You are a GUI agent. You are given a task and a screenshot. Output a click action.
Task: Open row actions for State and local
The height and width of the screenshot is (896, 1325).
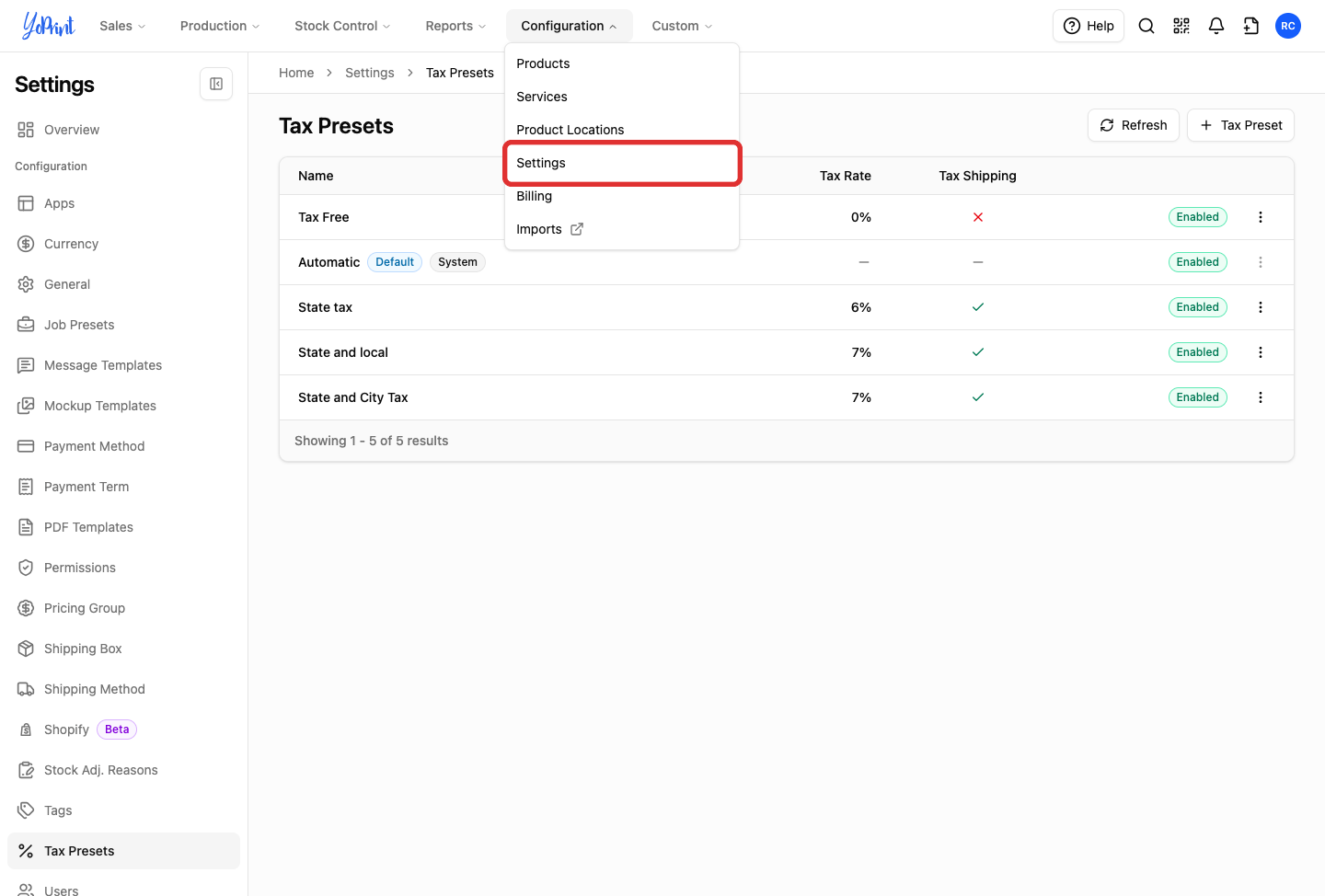click(x=1261, y=352)
